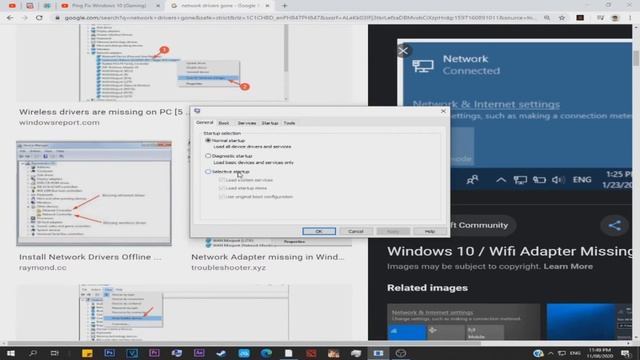The image size is (640, 360).
Task: Click Cancel in System Configuration dialog
Action: 356,231
